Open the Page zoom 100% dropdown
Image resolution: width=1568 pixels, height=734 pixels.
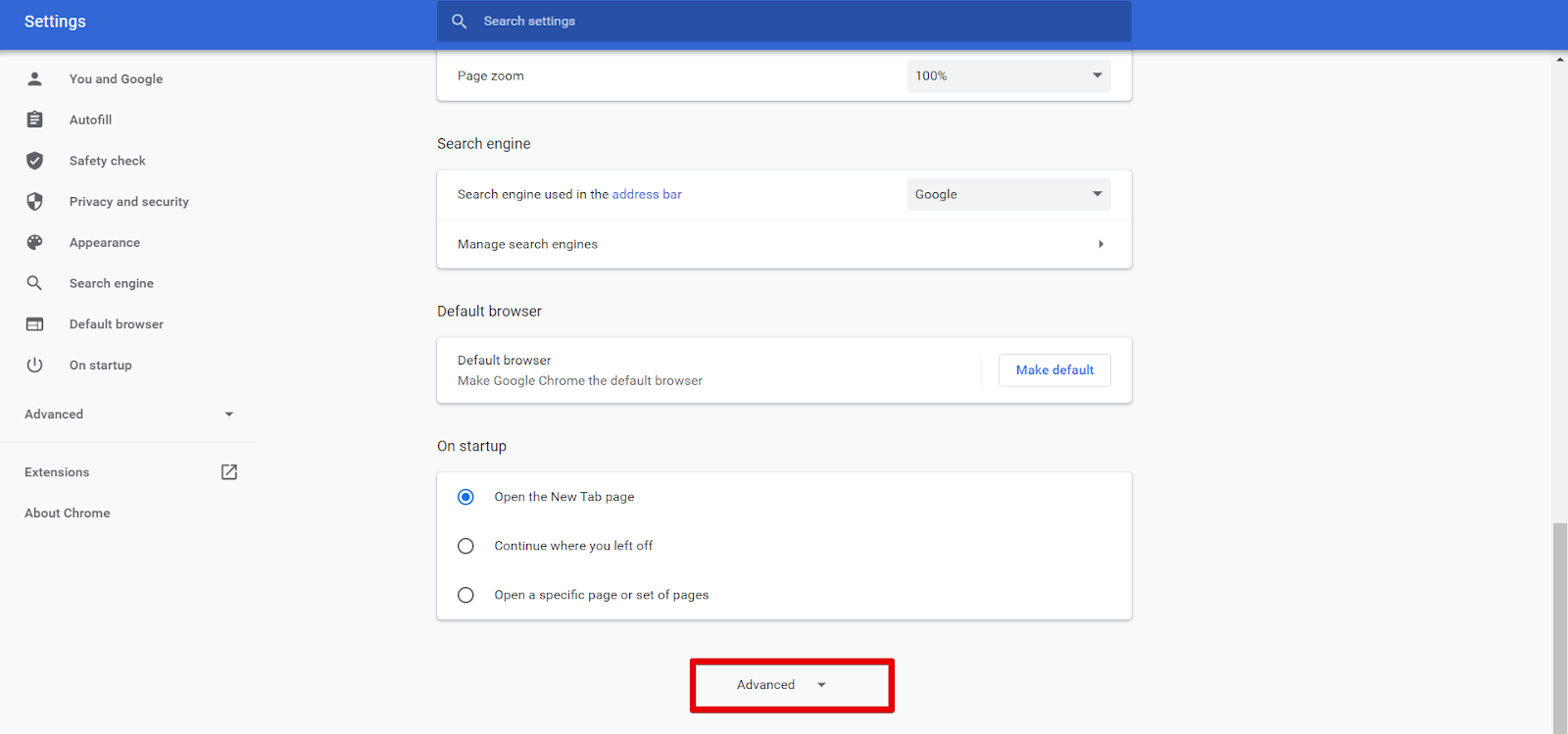tap(1008, 75)
